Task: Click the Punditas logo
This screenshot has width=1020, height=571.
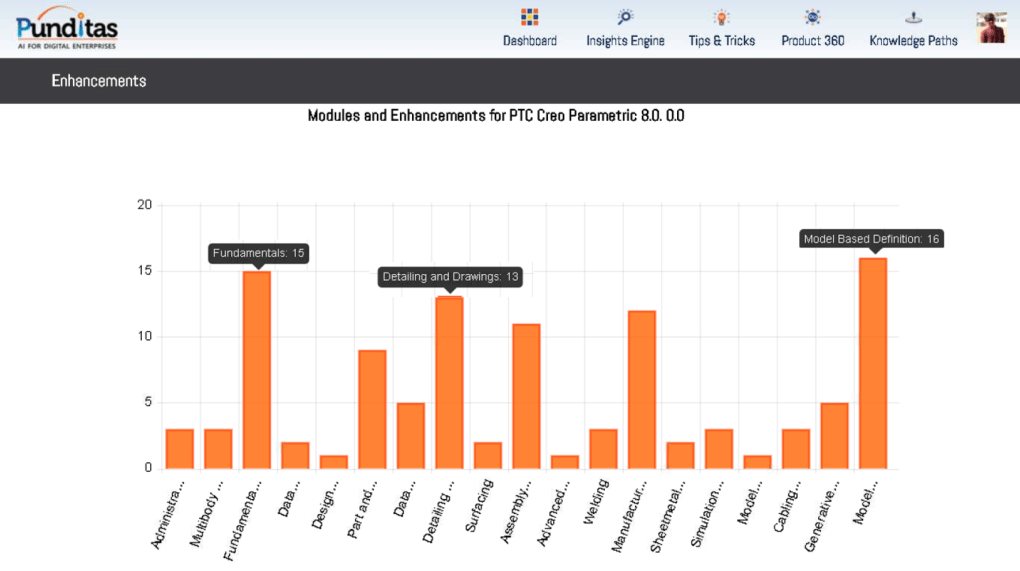Action: (67, 27)
